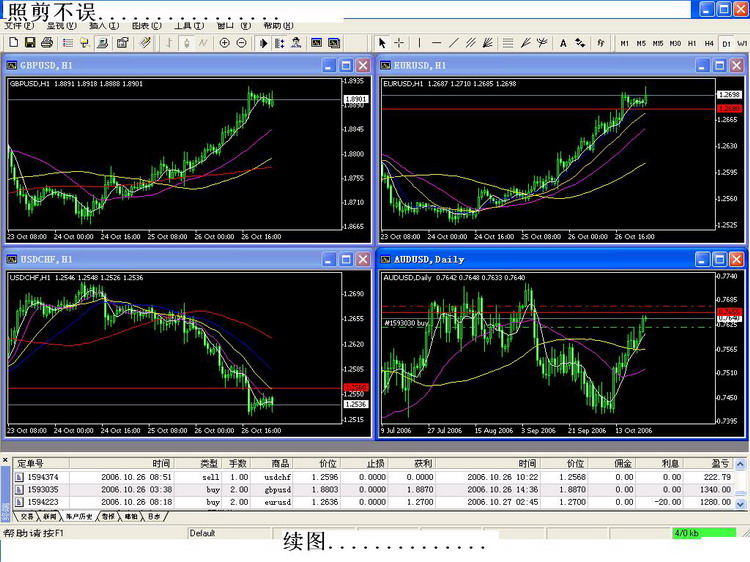Toggle the Chart Shift icon
The width and height of the screenshot is (750, 562).
pos(279,43)
